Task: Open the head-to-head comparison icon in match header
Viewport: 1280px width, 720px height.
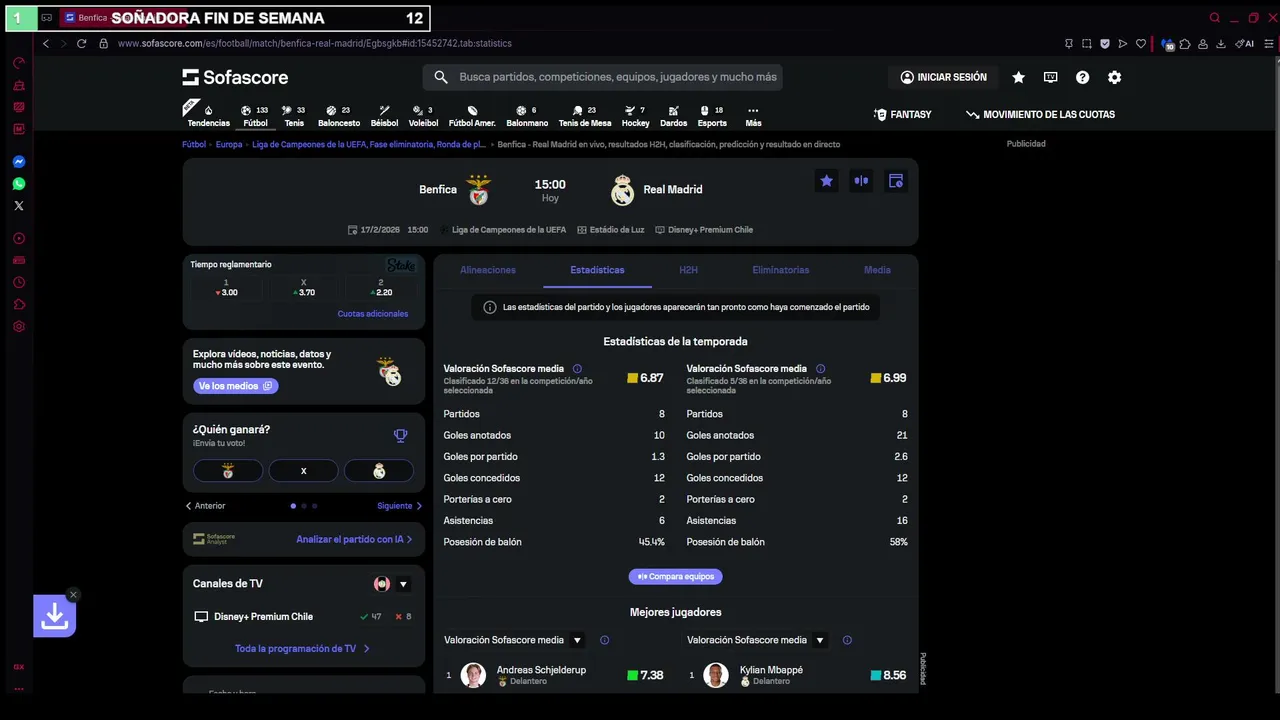Action: (x=861, y=181)
